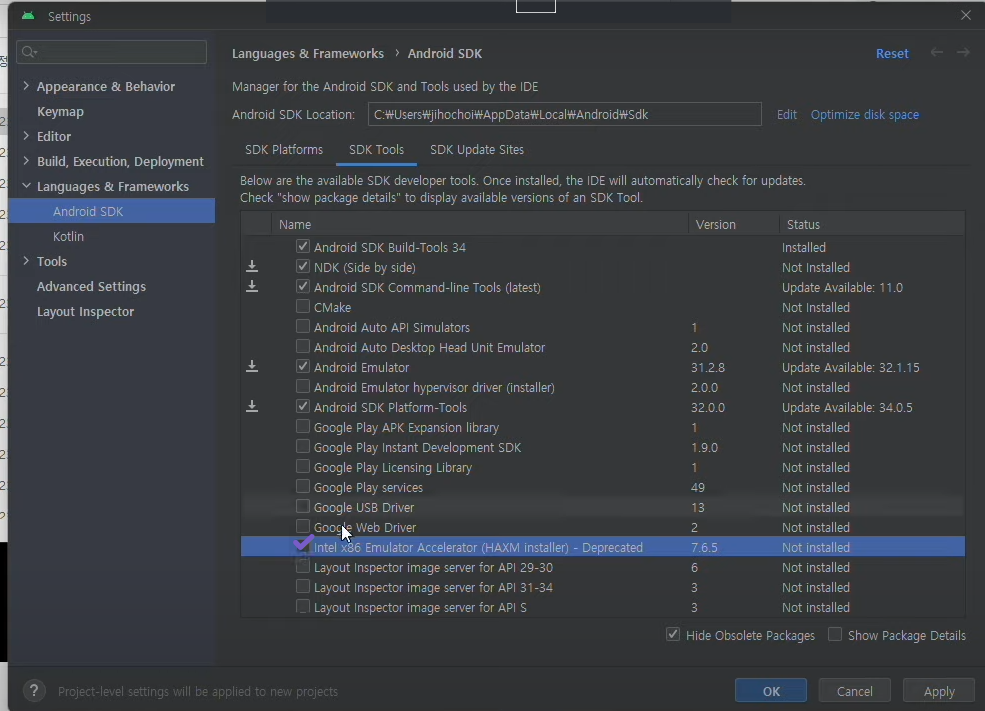Screen dimensions: 985x711
Task: Switch to SDK Platforms tab
Action: (284, 149)
